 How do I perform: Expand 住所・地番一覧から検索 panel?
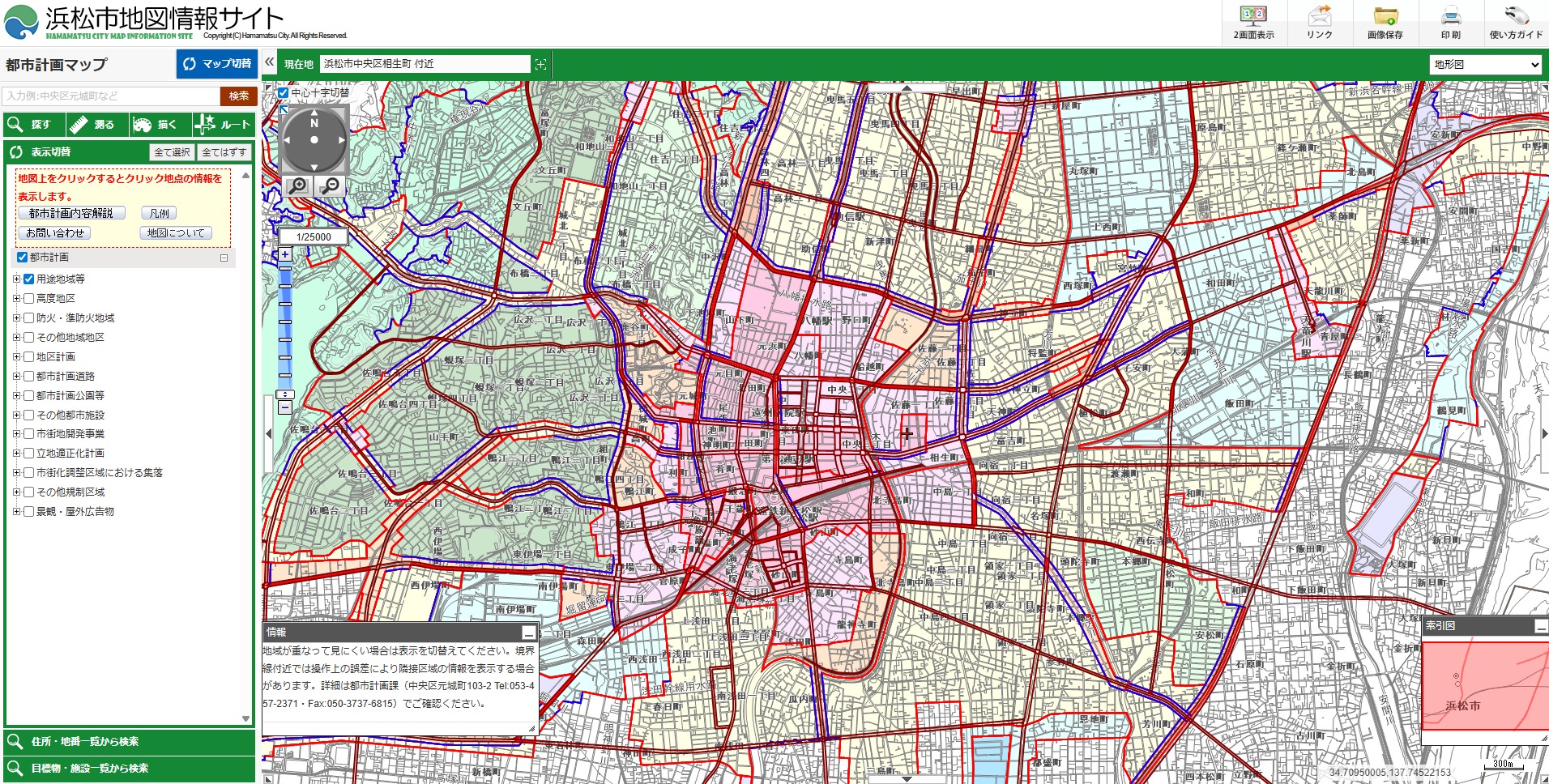click(130, 741)
